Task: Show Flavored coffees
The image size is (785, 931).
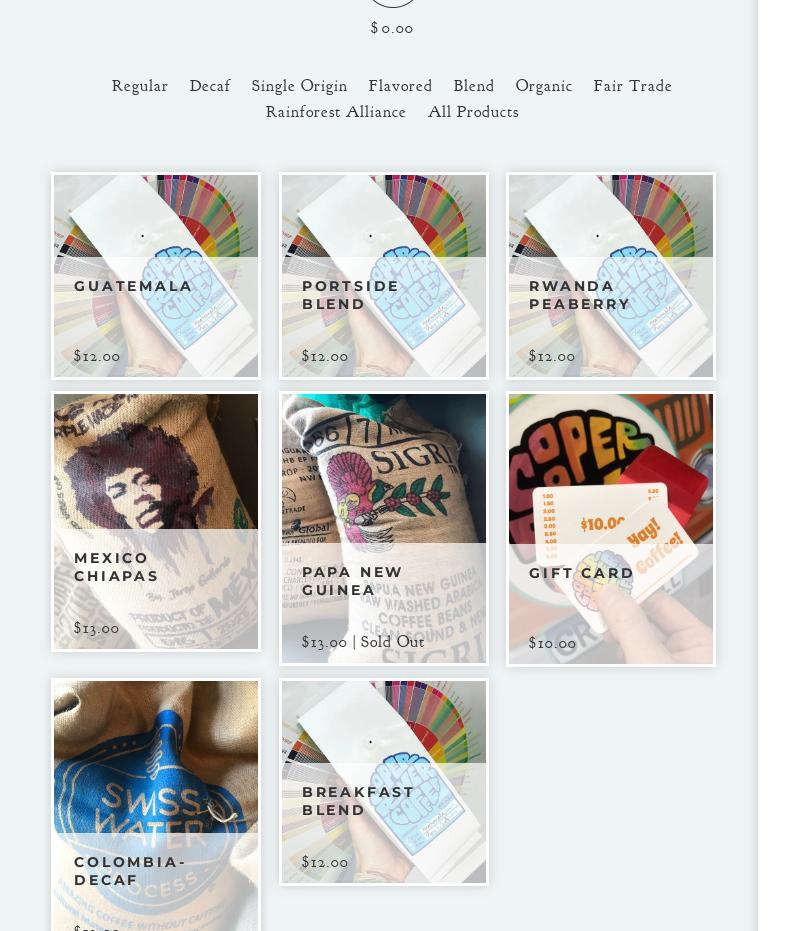Action: (x=400, y=86)
